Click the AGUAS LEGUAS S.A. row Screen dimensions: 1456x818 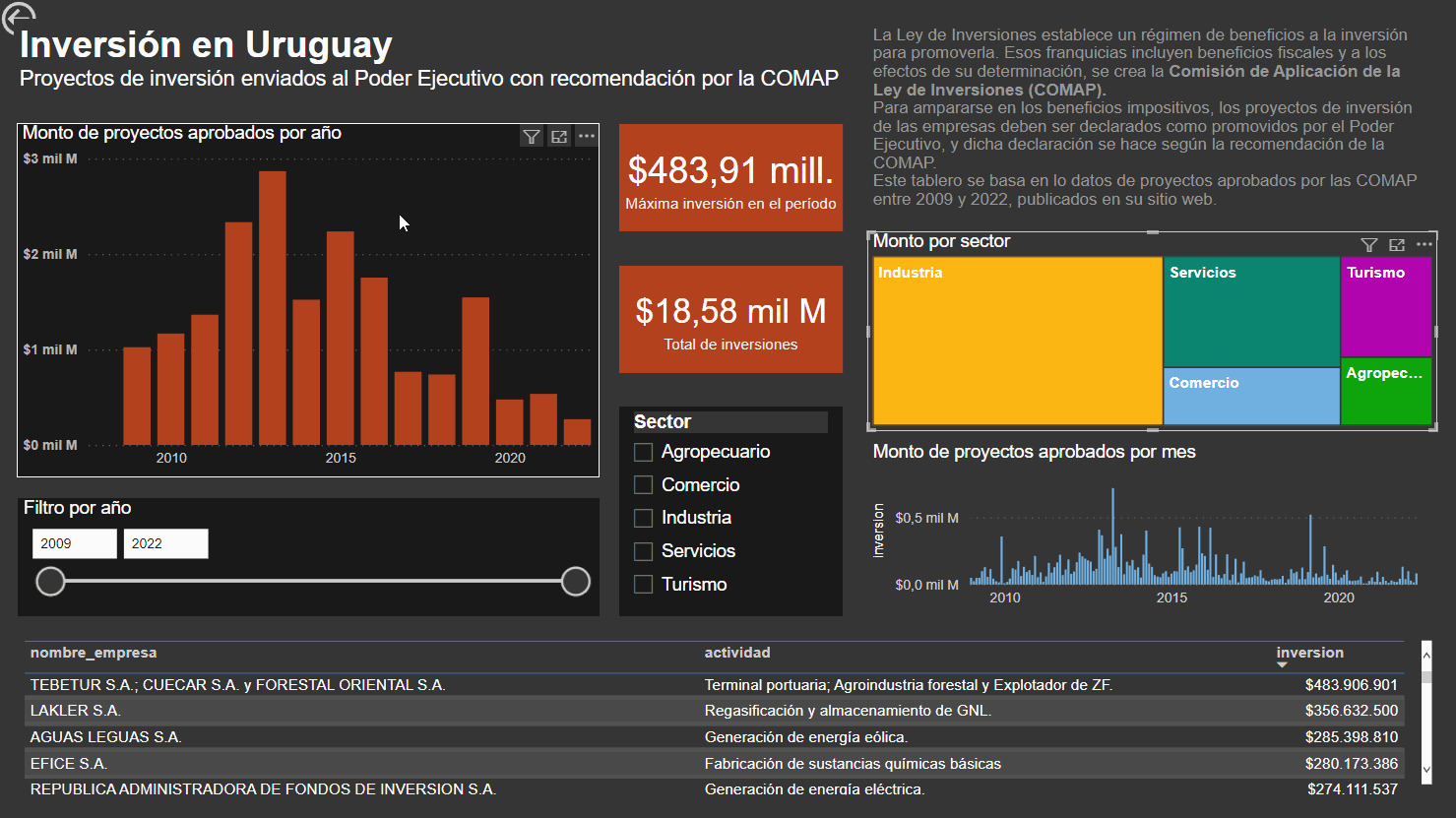pos(714,737)
